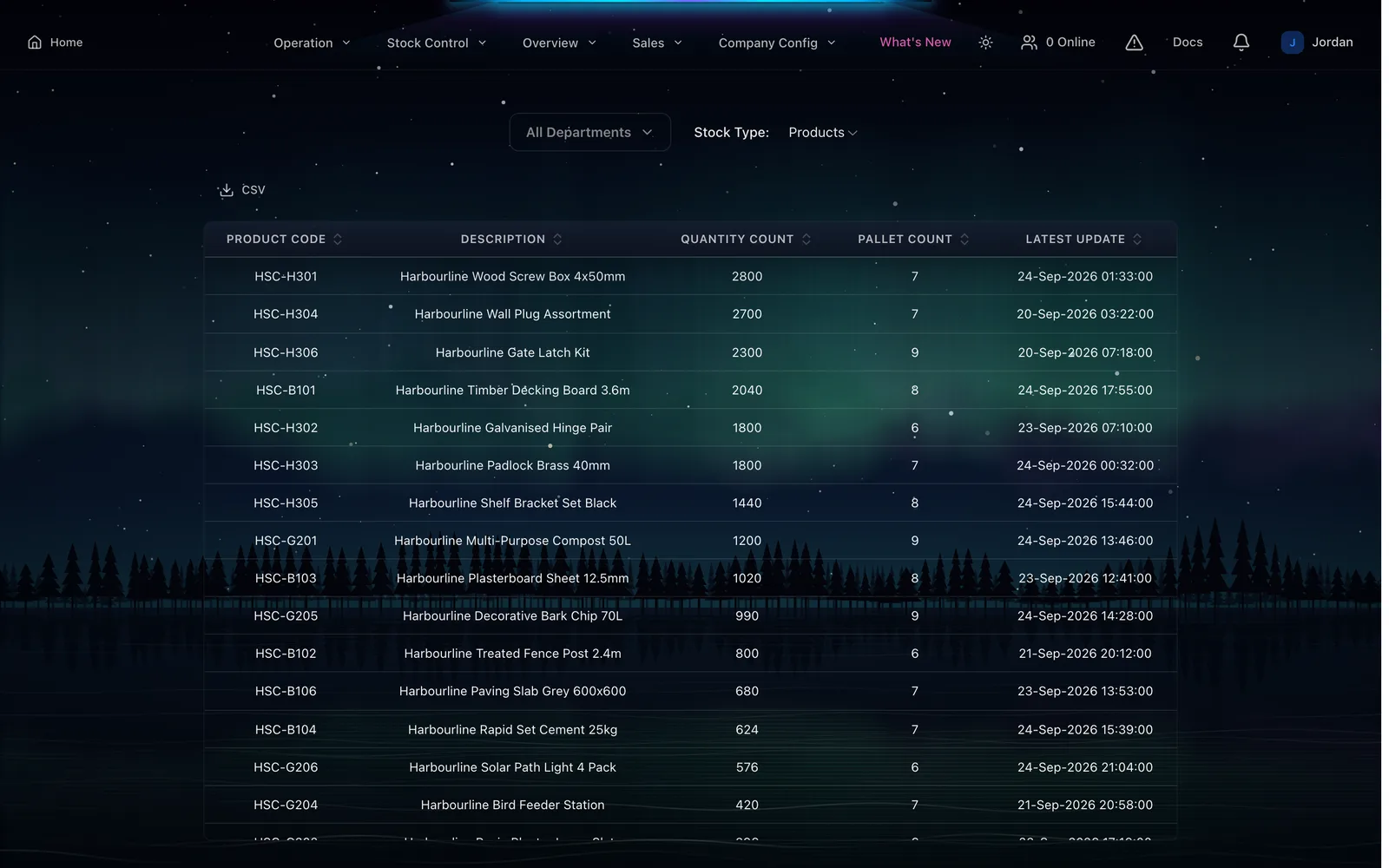The height and width of the screenshot is (868, 1389).
Task: Click the Home link text
Action: click(66, 43)
